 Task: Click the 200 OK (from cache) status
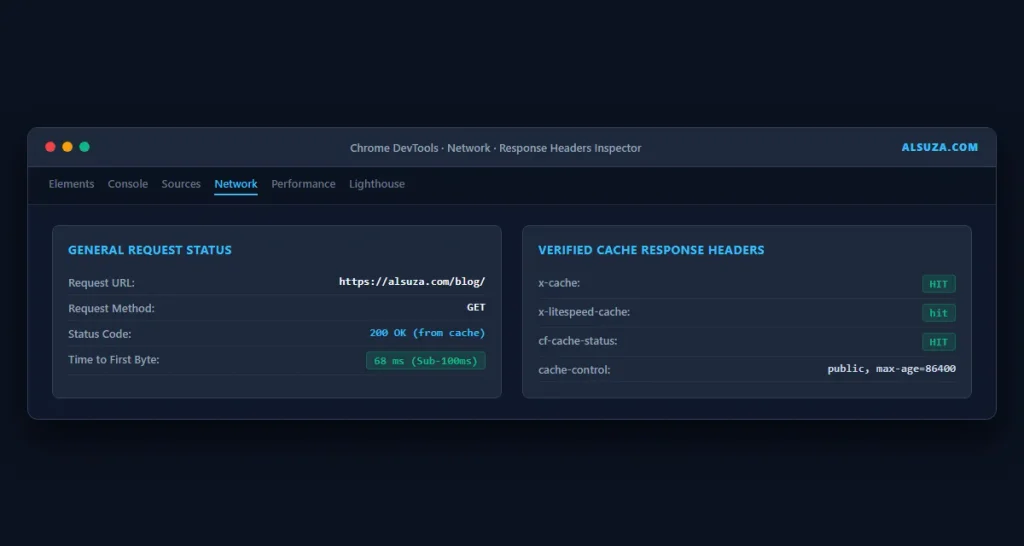click(428, 333)
